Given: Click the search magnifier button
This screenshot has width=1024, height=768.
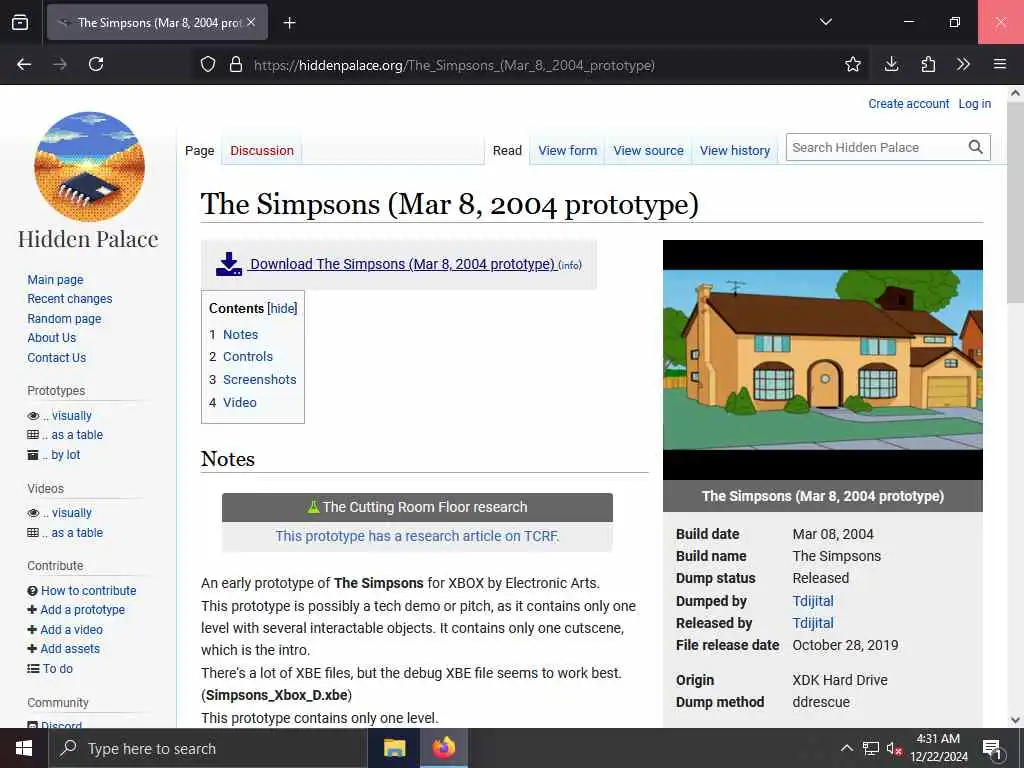Looking at the screenshot, I should click(x=975, y=148).
